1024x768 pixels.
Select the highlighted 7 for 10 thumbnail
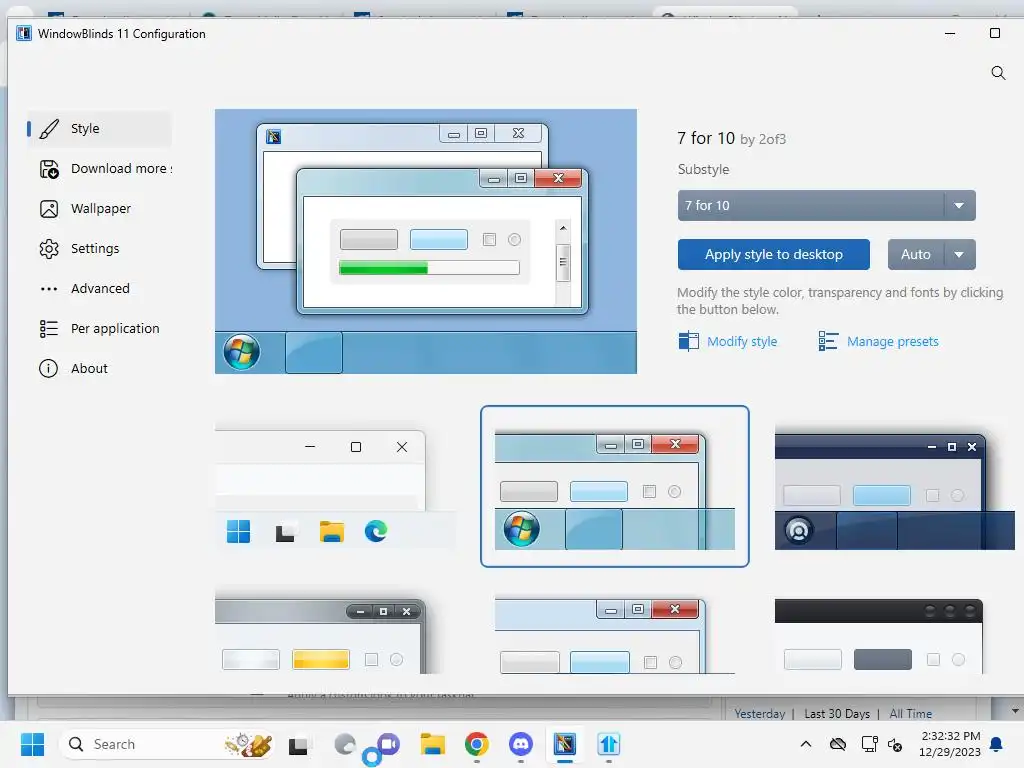[615, 487]
